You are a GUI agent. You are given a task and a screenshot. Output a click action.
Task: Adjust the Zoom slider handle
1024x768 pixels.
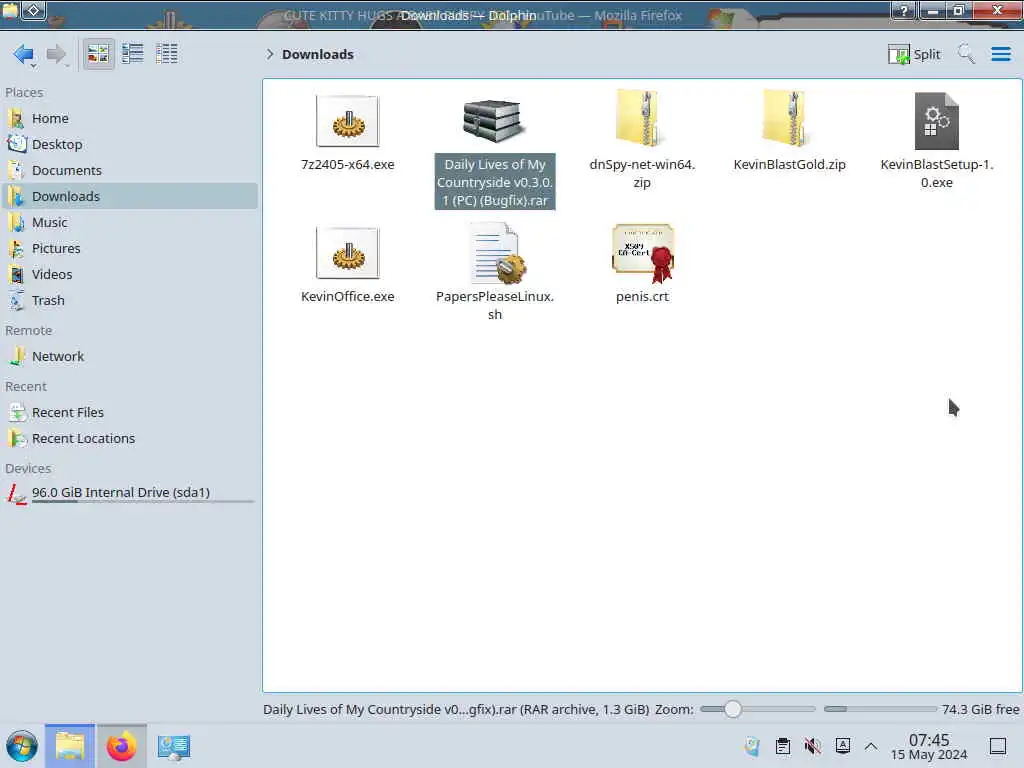(x=733, y=709)
